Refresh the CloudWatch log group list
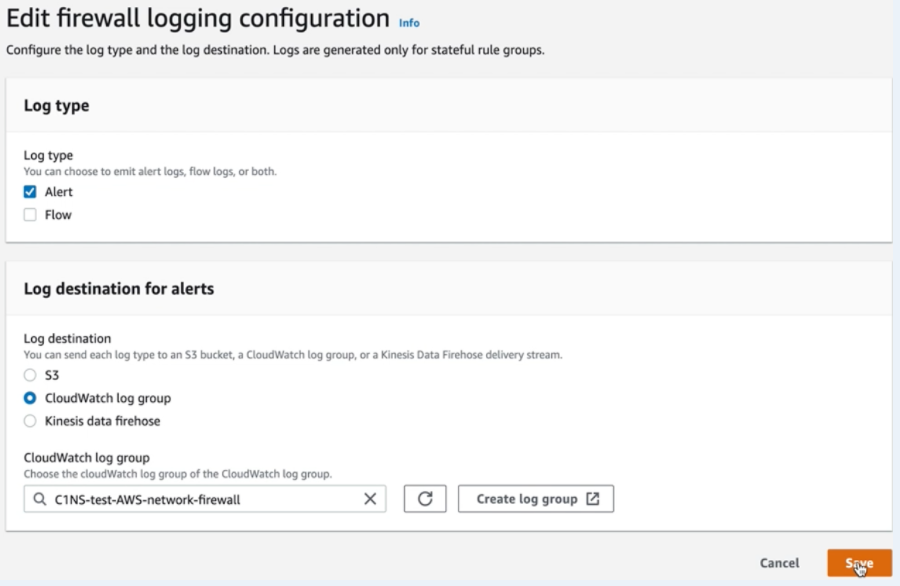Viewport: 900px width, 586px height. (425, 499)
